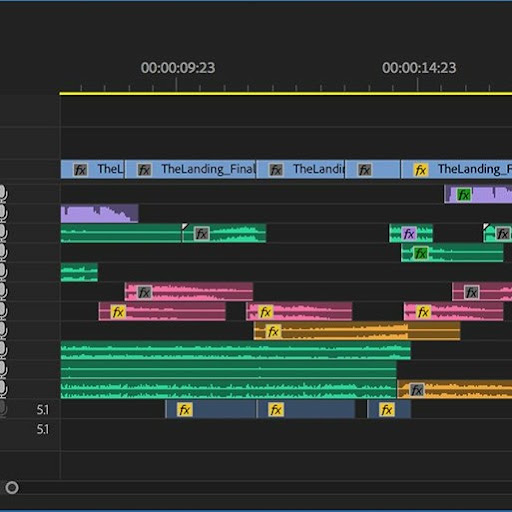Toggle the microphone button on the topmost audio track

click(2, 193)
